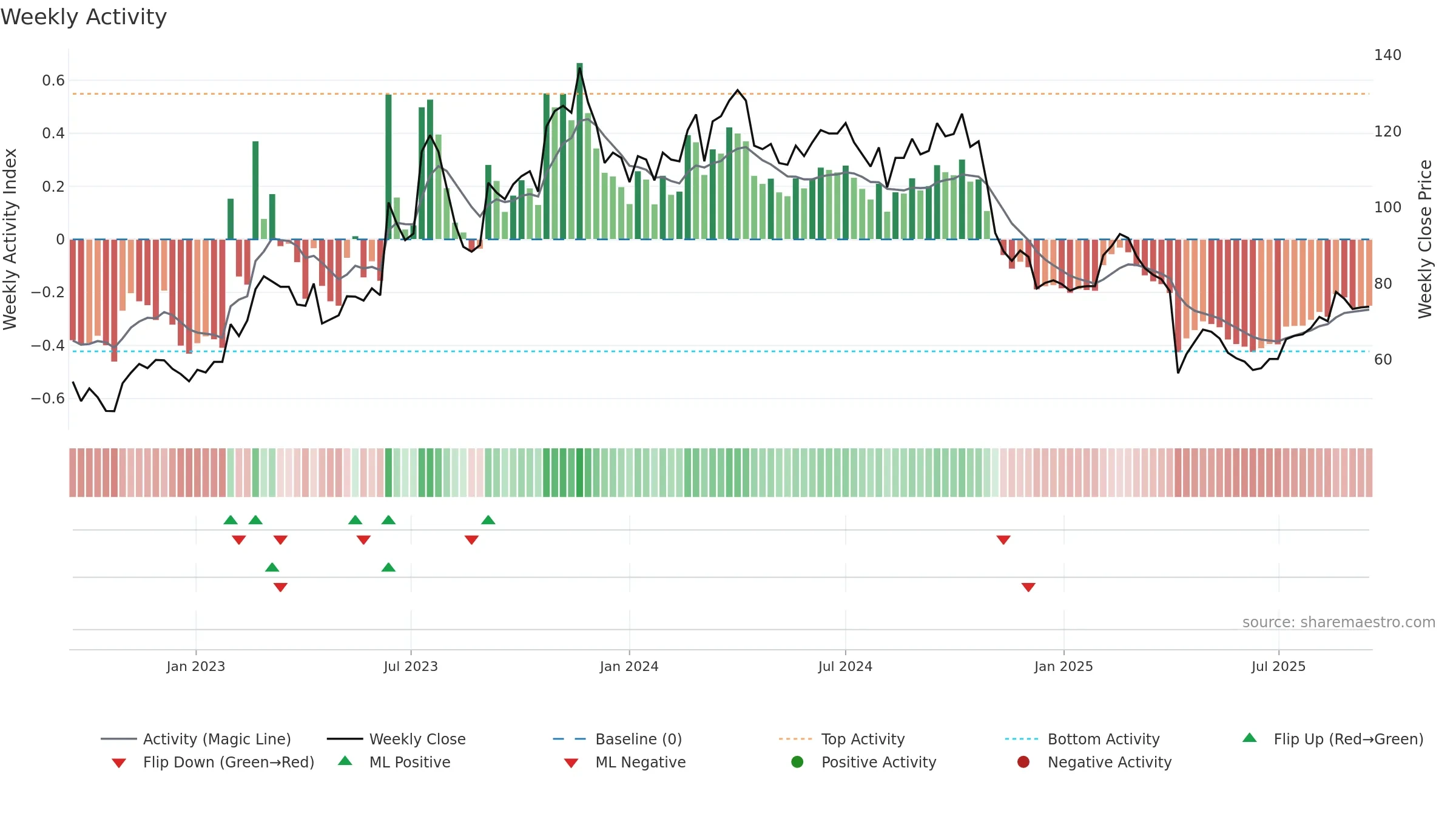Click the second-row red triangle near December 2024
The height and width of the screenshot is (819, 1456).
point(1028,587)
